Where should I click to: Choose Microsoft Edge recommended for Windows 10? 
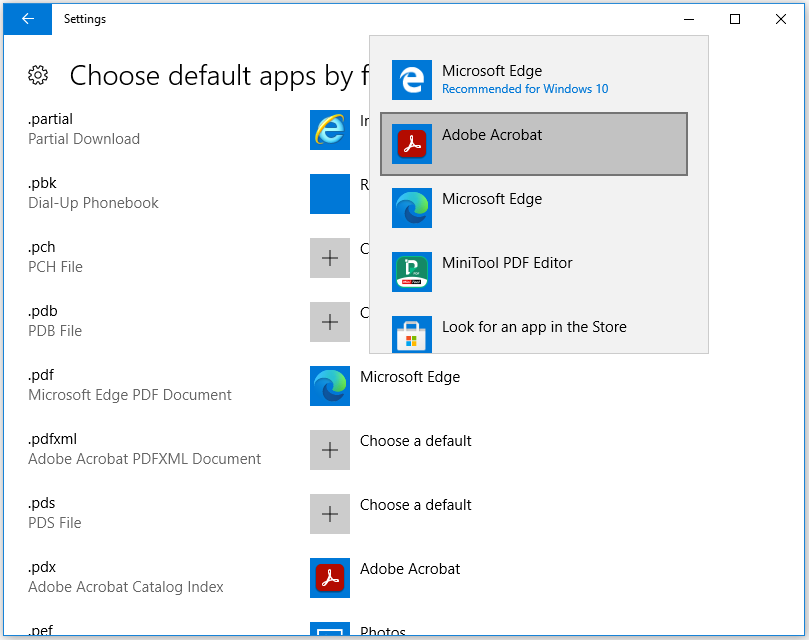pyautogui.click(x=534, y=80)
